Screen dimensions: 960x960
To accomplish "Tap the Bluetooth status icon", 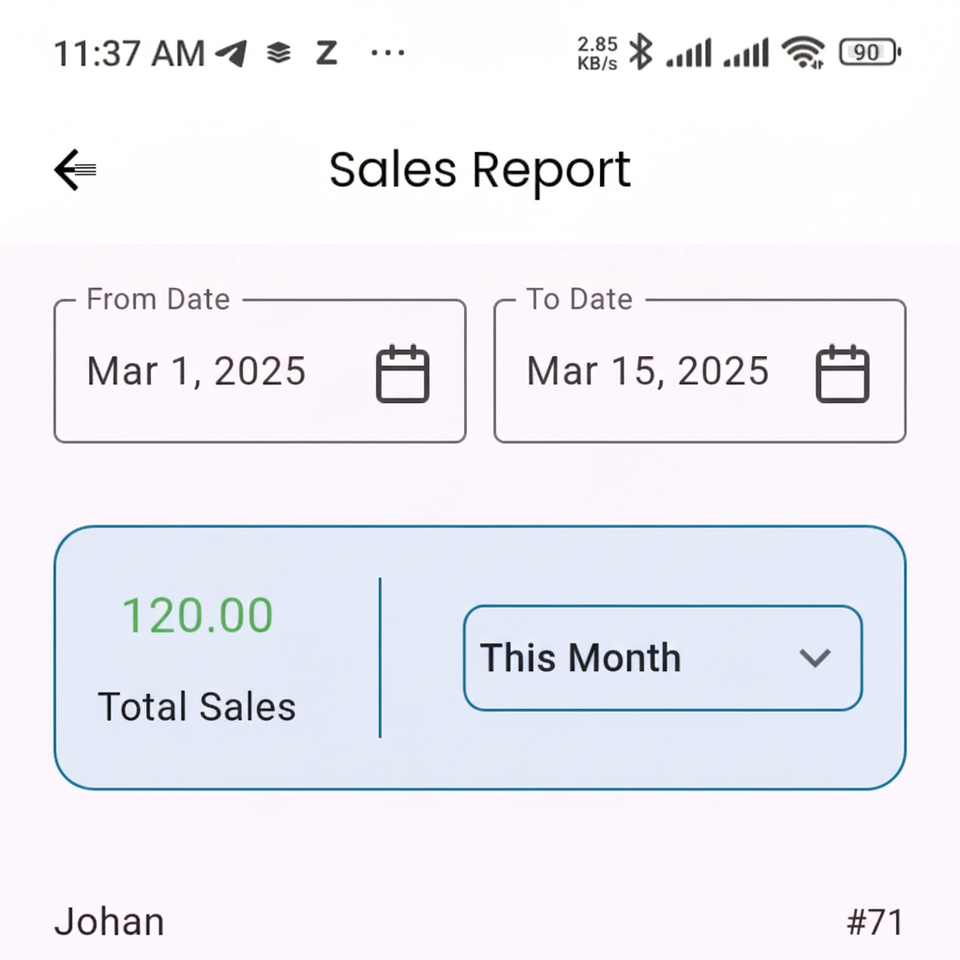I will tap(641, 52).
